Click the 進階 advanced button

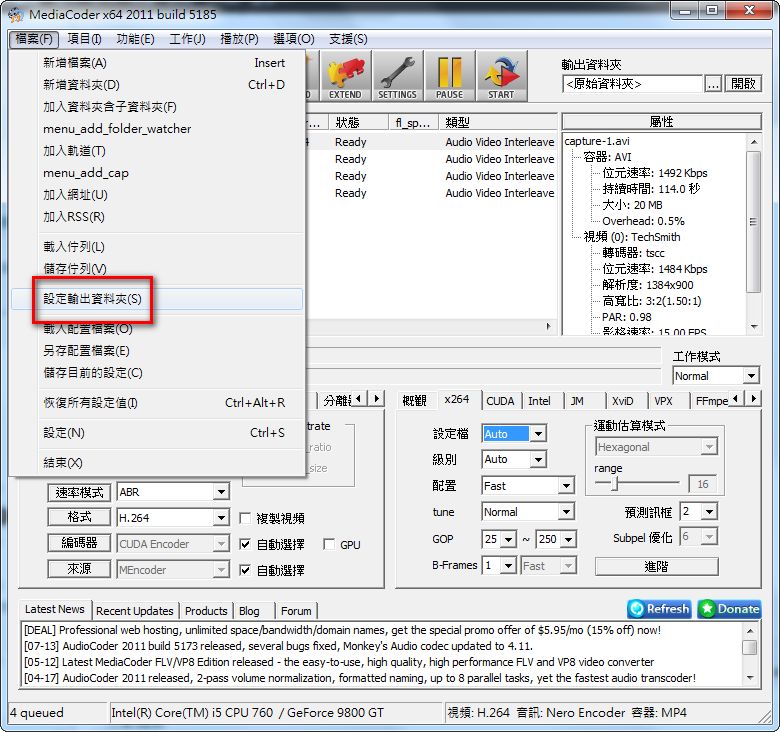[x=656, y=566]
